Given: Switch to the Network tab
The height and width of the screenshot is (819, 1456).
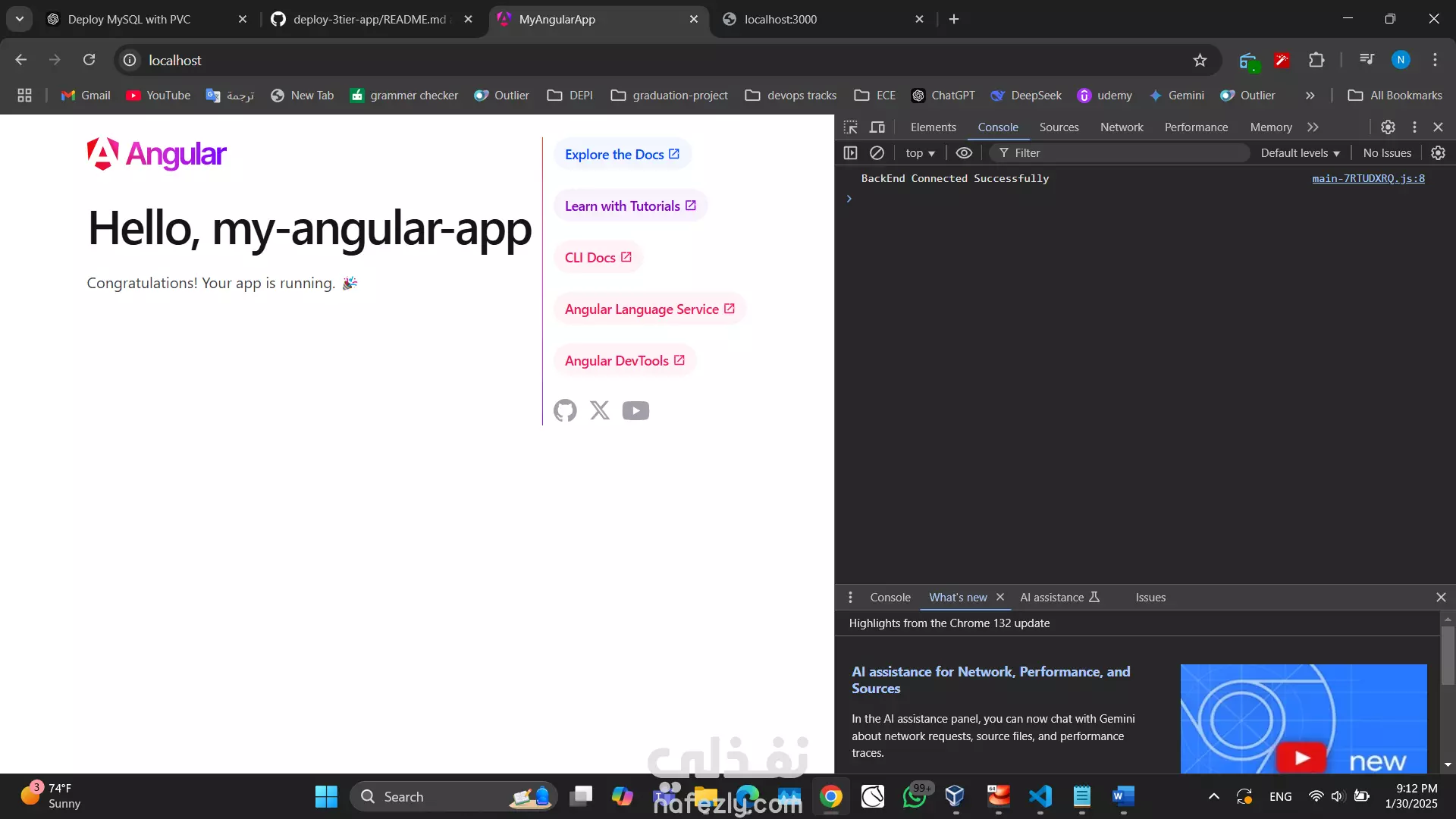Looking at the screenshot, I should click(x=1122, y=127).
